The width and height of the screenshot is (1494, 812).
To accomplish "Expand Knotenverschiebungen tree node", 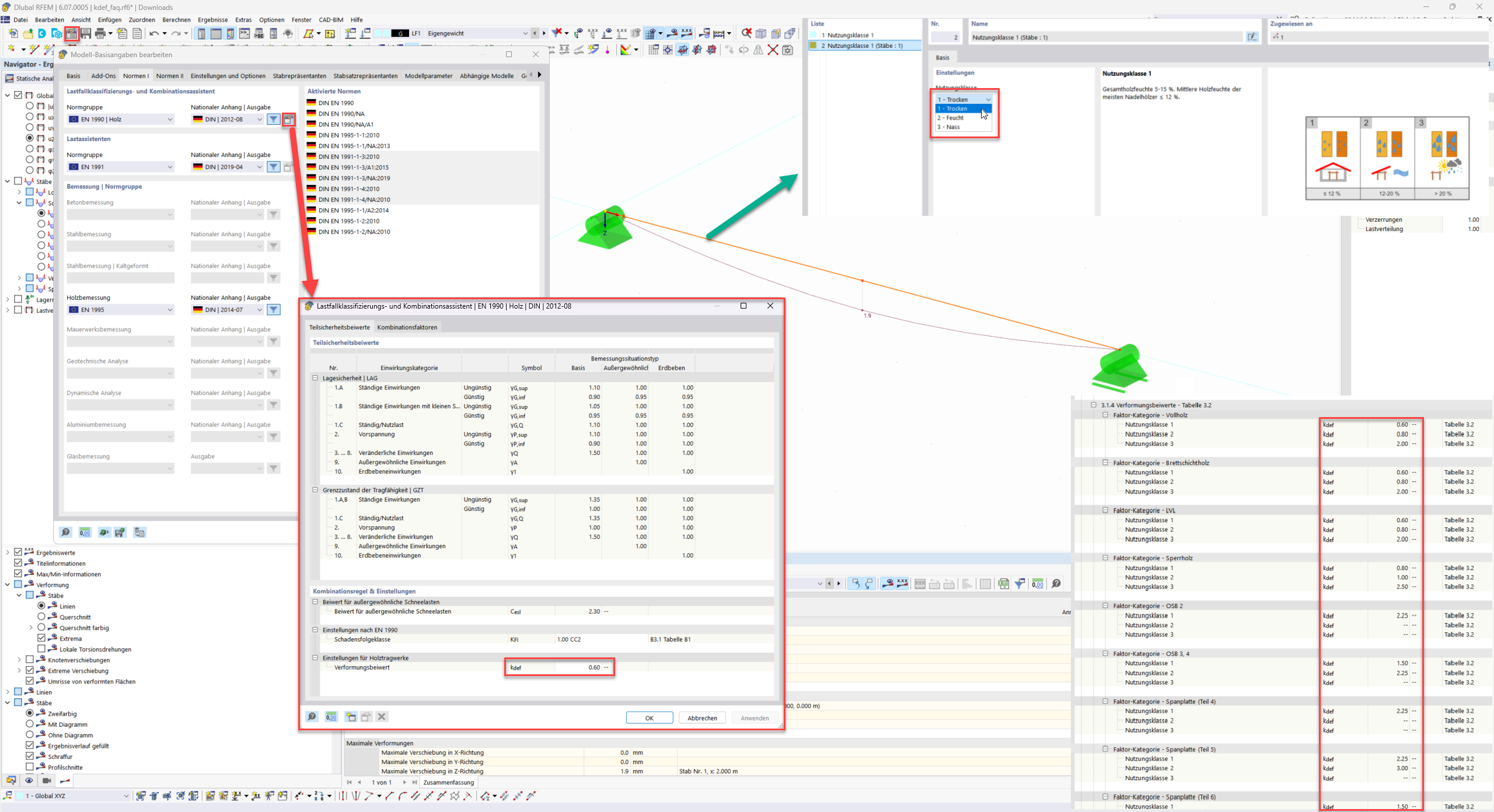I will click(x=19, y=660).
